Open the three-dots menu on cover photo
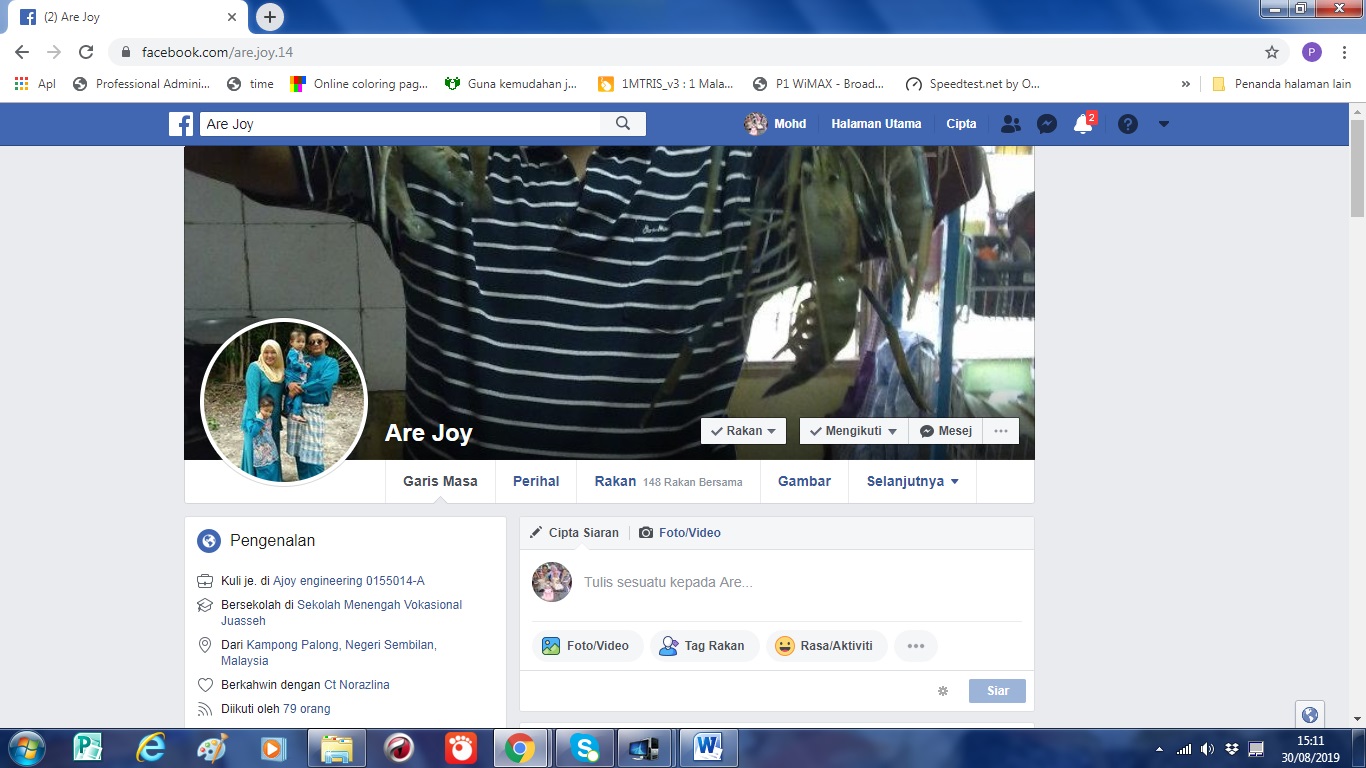 coord(1001,431)
